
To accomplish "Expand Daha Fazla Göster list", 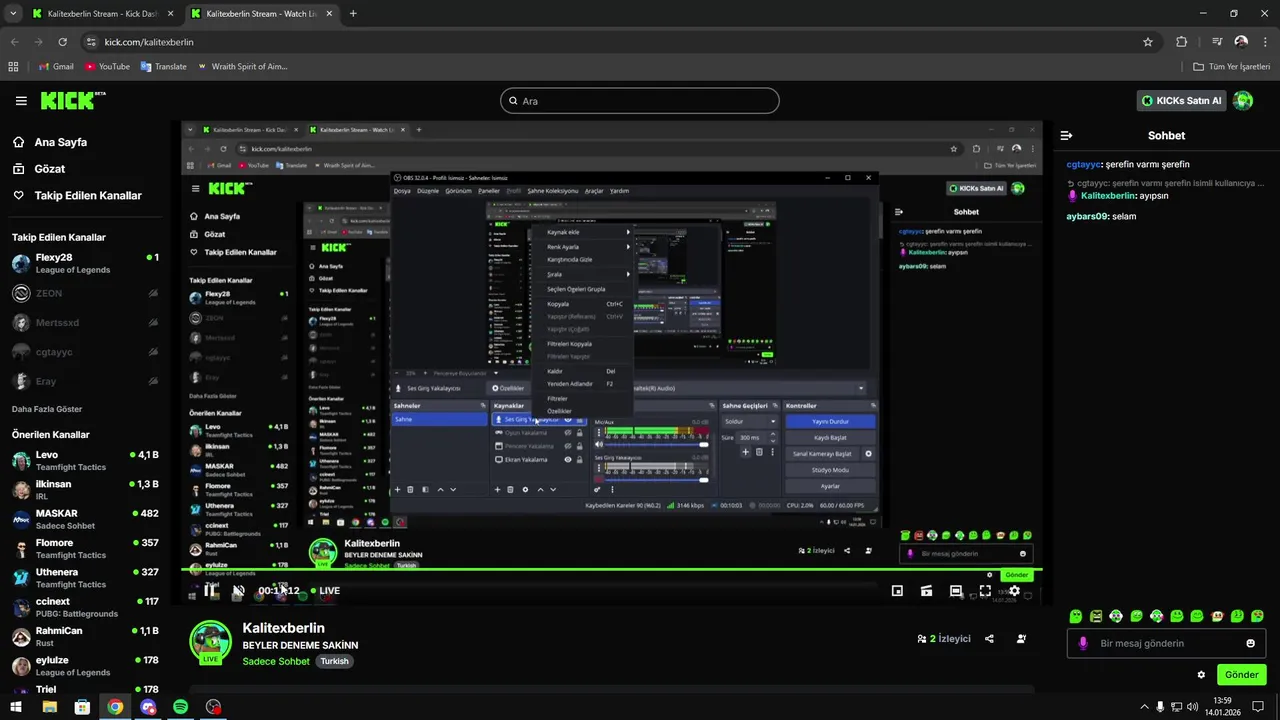I will tap(47, 409).
